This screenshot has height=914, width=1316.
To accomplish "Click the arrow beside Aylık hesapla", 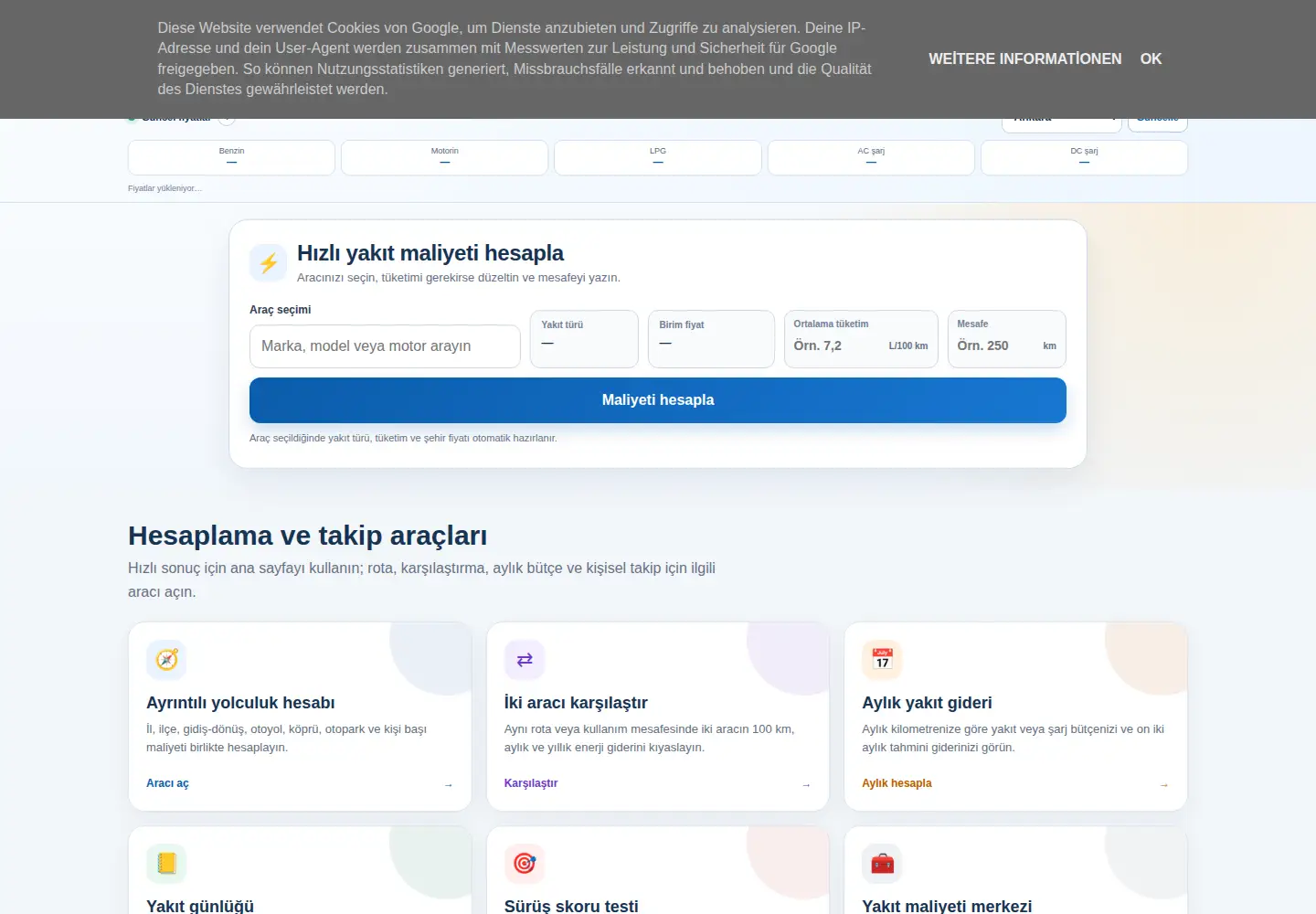I will pos(1163,785).
